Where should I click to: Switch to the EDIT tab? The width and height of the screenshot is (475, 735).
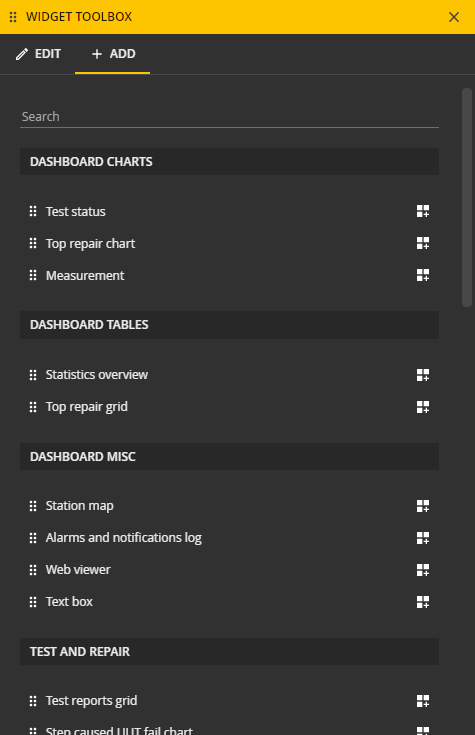(38, 54)
